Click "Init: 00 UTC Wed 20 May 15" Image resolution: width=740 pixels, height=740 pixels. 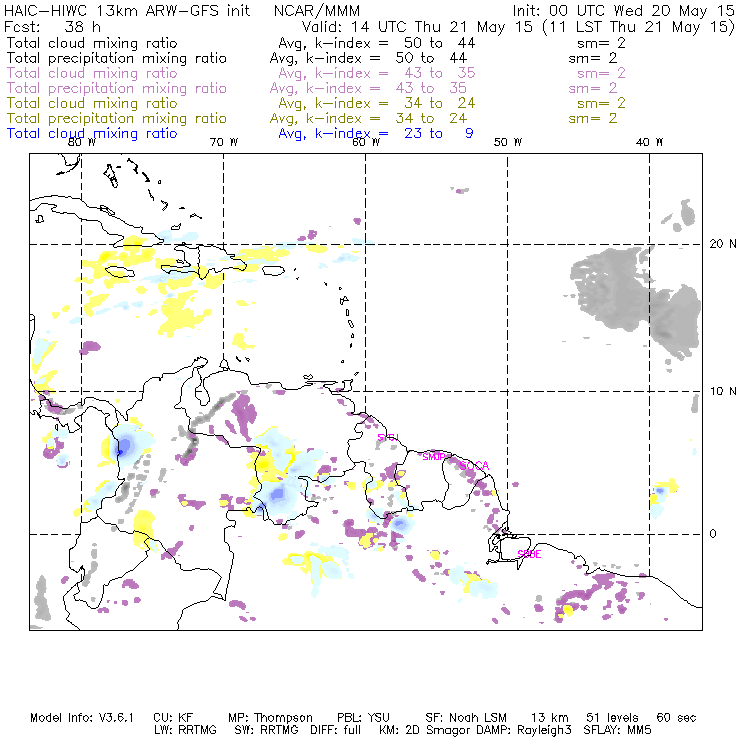point(623,10)
